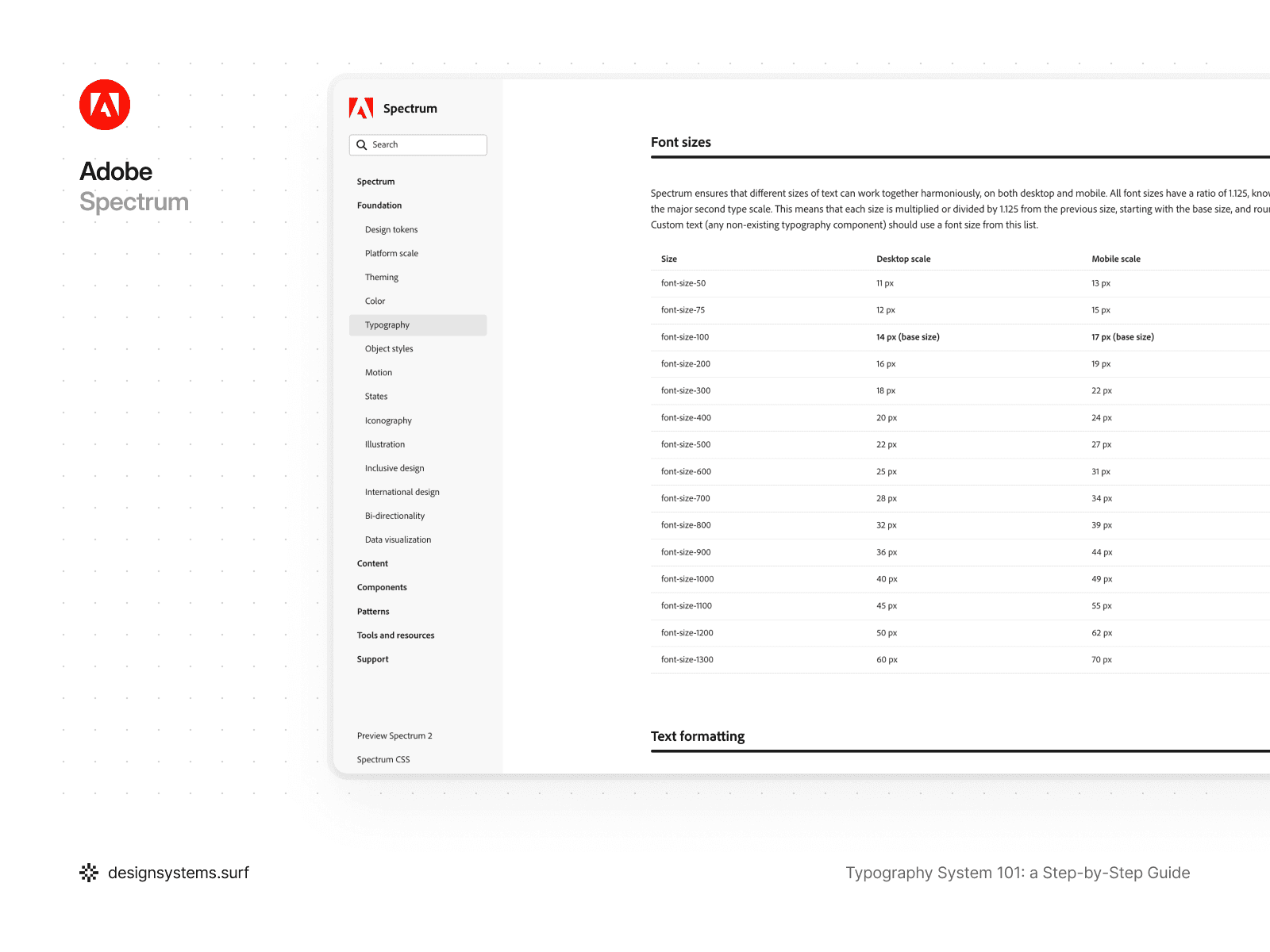Viewport: 1270px width, 952px height.
Task: Click the Size column header
Action: coord(669,259)
